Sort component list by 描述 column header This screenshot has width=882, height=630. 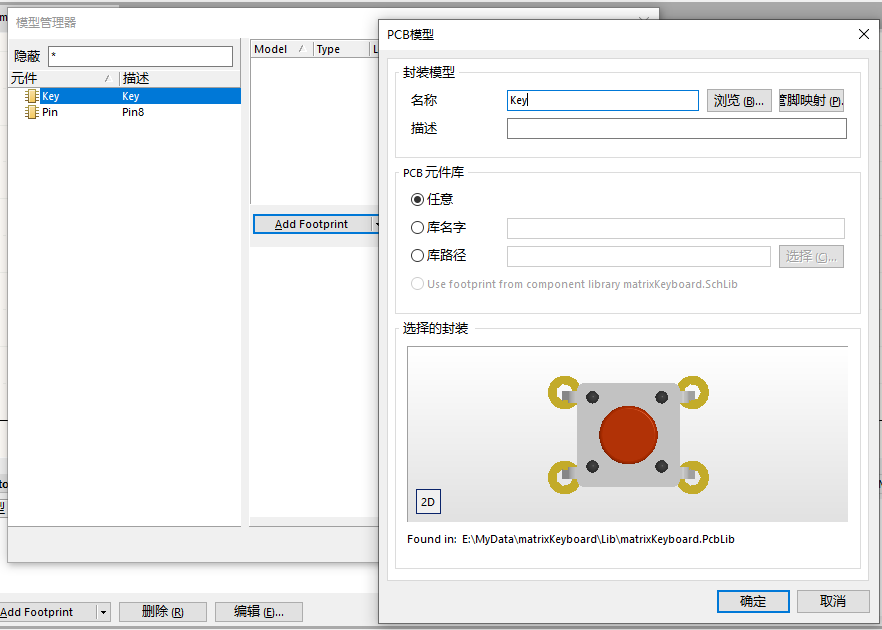[x=178, y=78]
